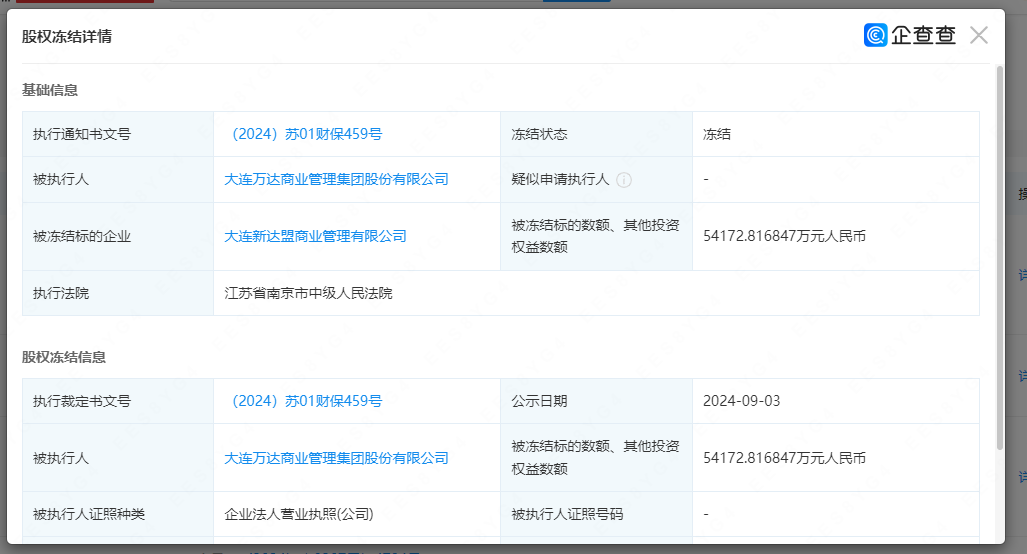Click the info icon beside 疑似申请执行人
Image resolution: width=1027 pixels, height=554 pixels.
624,180
